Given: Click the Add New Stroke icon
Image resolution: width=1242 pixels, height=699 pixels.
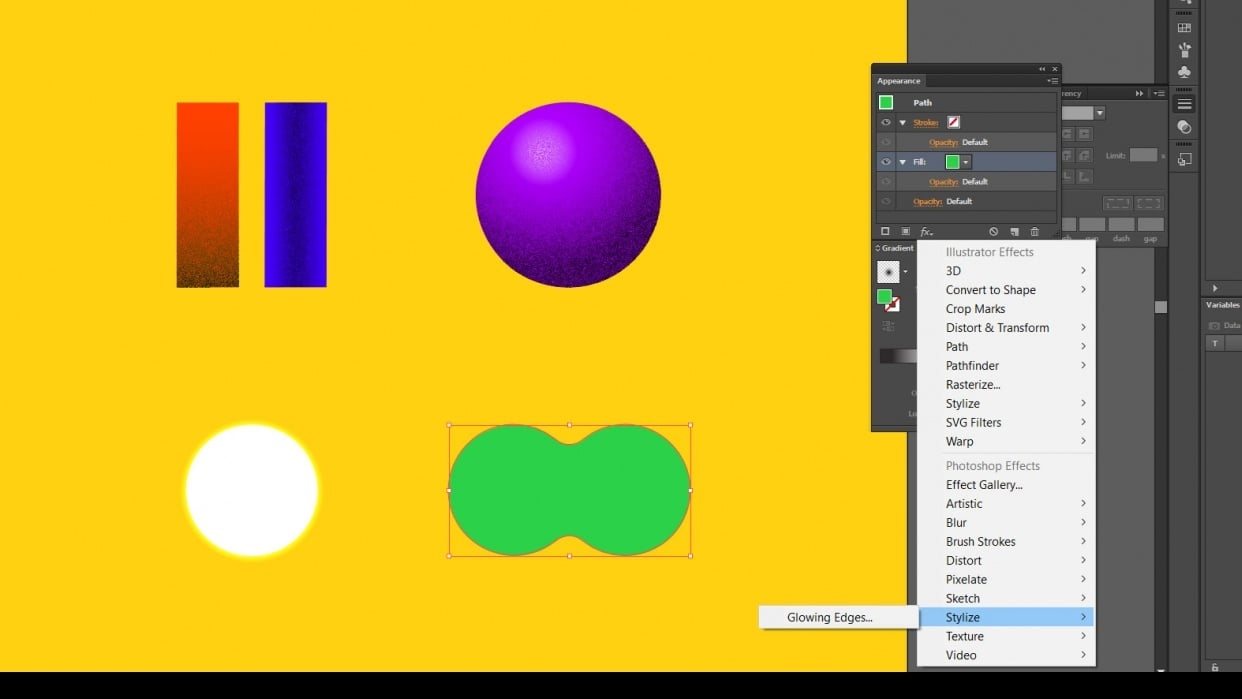Looking at the screenshot, I should 884,231.
